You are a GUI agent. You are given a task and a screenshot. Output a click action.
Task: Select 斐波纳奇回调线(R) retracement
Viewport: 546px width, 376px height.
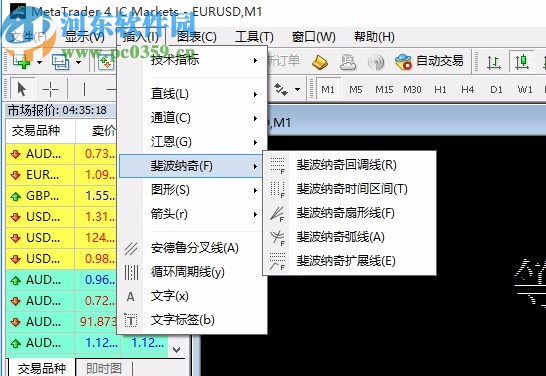[349, 165]
